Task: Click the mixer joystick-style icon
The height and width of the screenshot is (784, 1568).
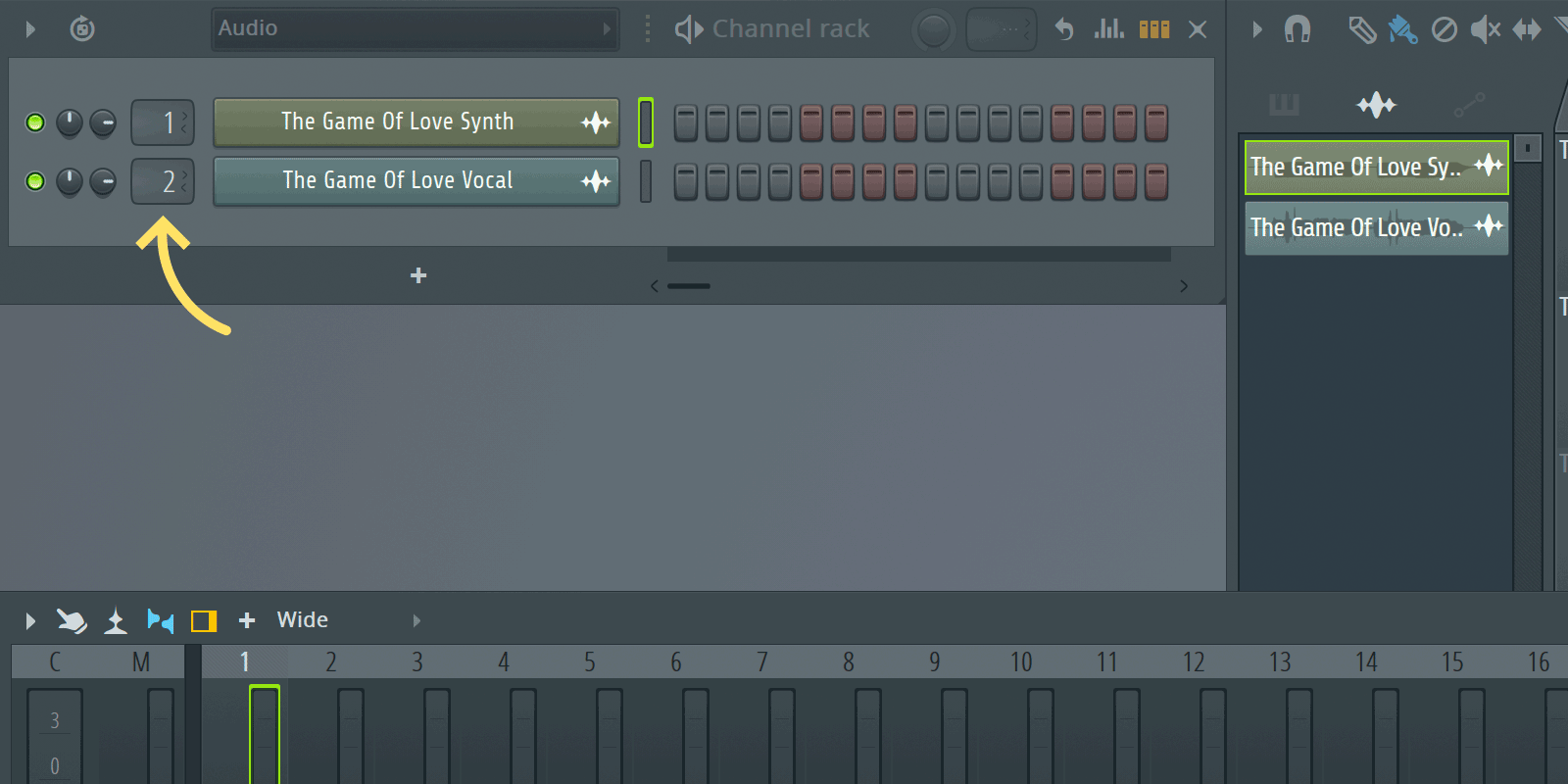Action: [x=116, y=620]
